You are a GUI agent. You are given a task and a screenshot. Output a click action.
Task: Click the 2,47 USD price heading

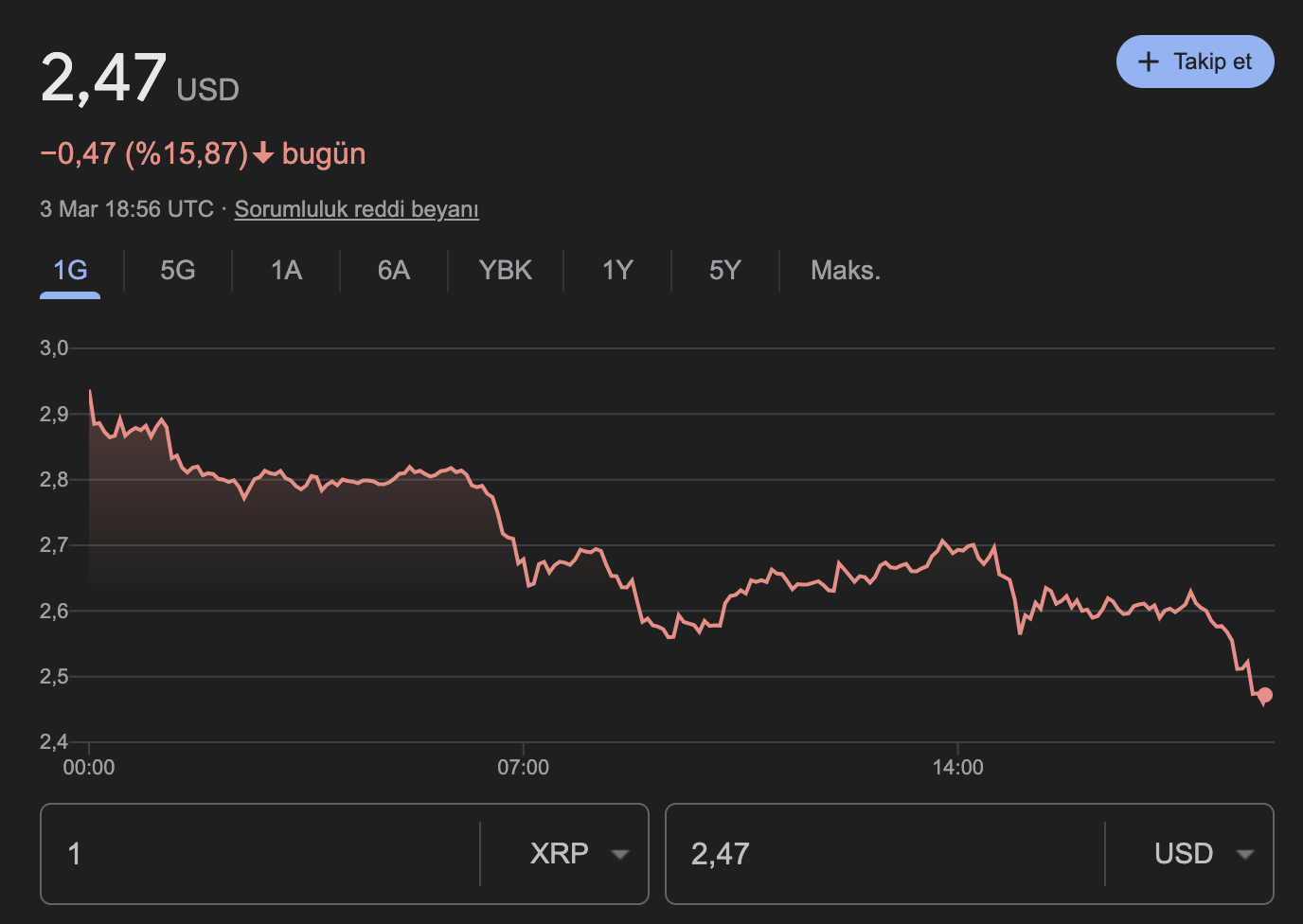click(139, 78)
